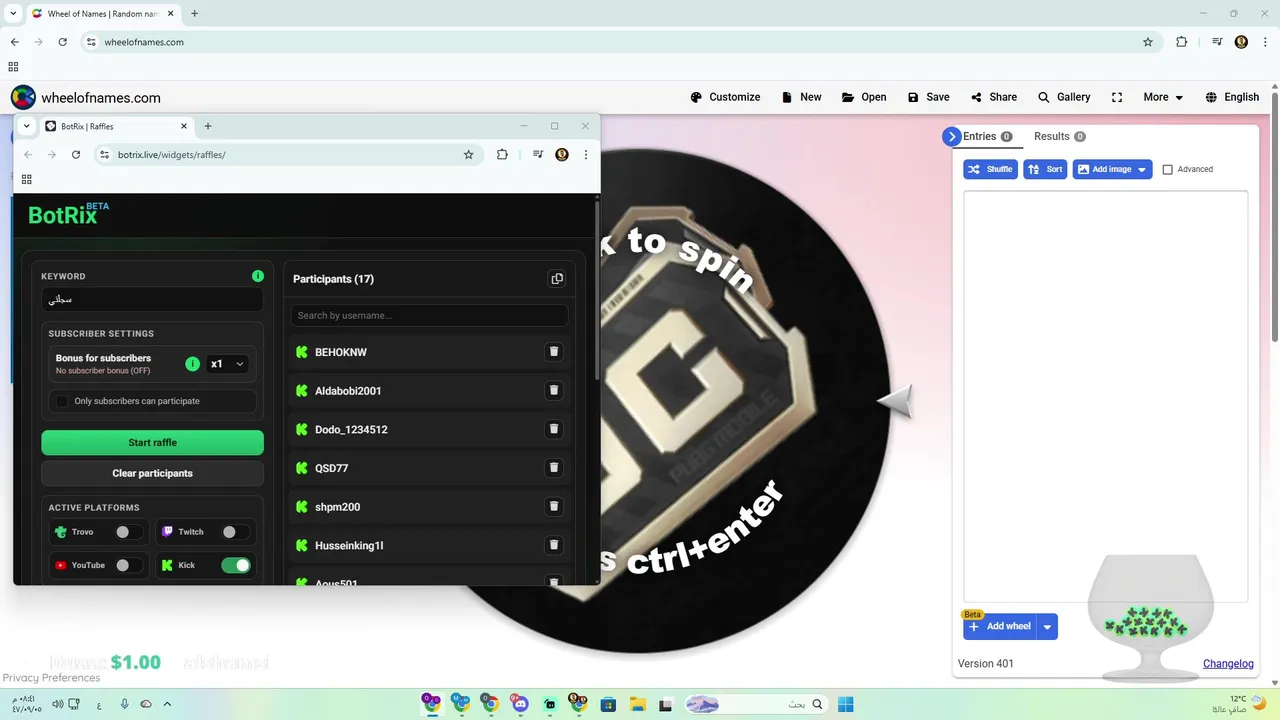Open apps grid in BotRix bookmarks bar
This screenshot has height=720, width=1280.
click(27, 180)
